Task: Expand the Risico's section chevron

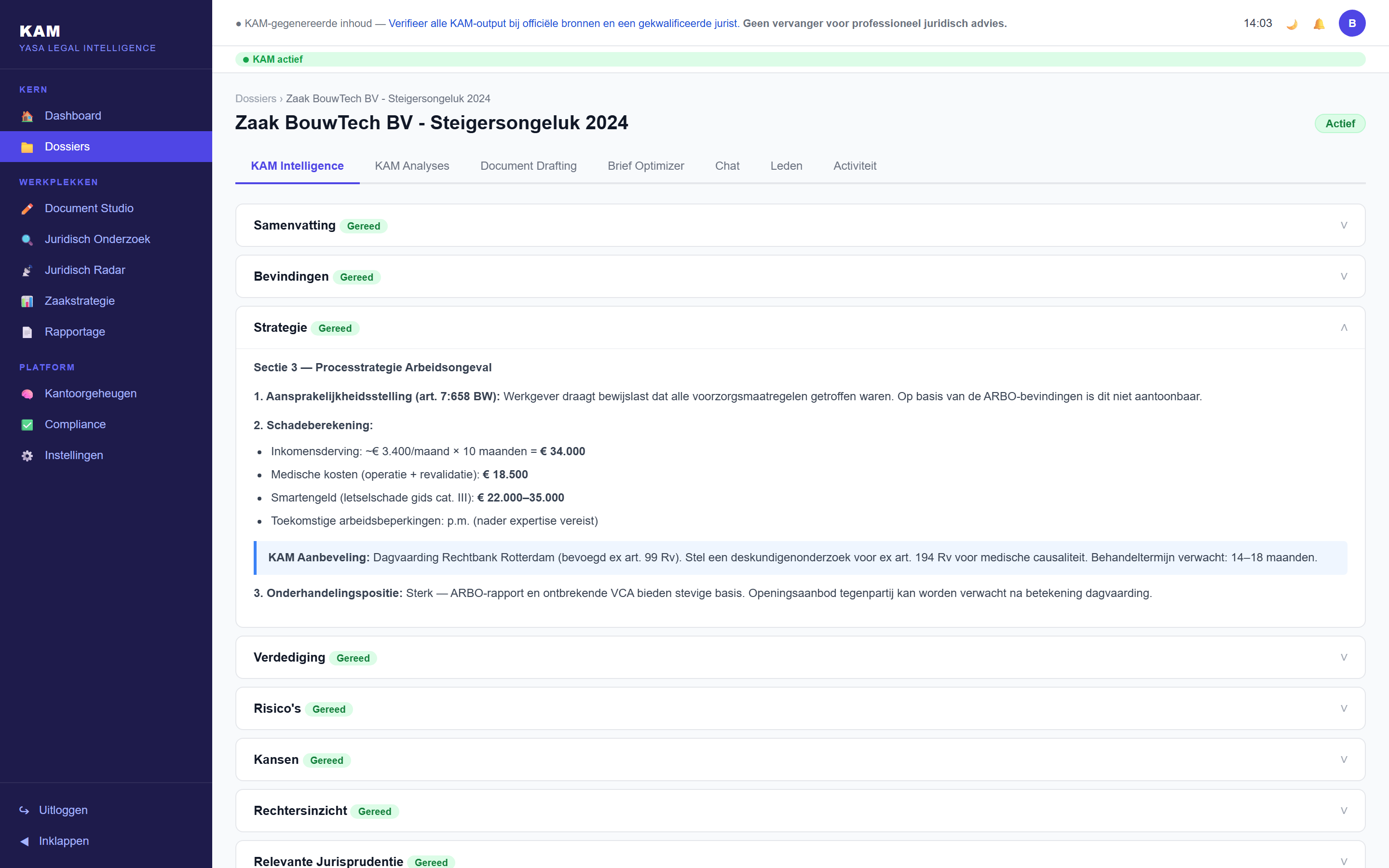Action: pos(1344,708)
